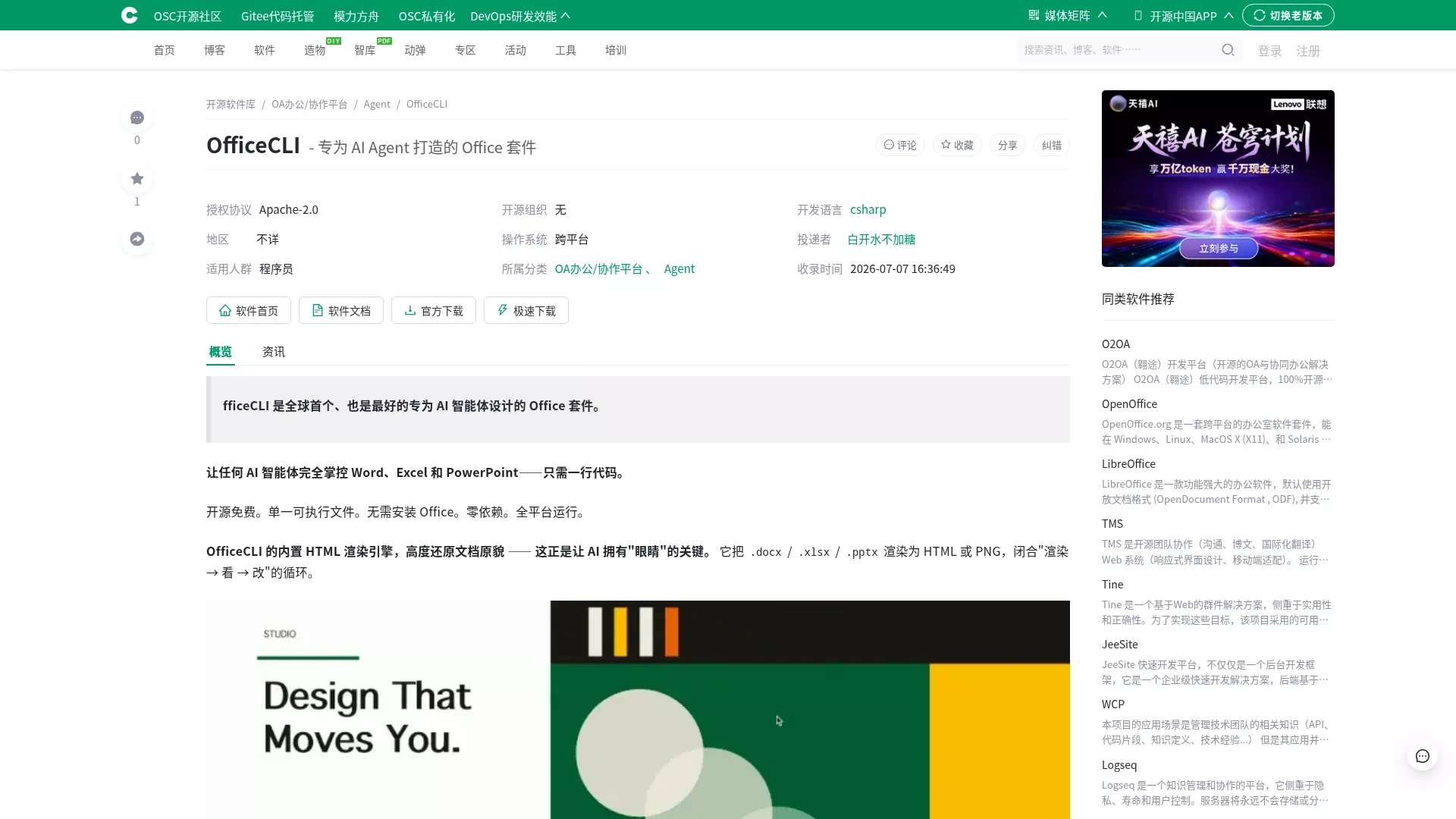1456x819 pixels.
Task: Open 专区 in navigation menu
Action: [x=466, y=50]
